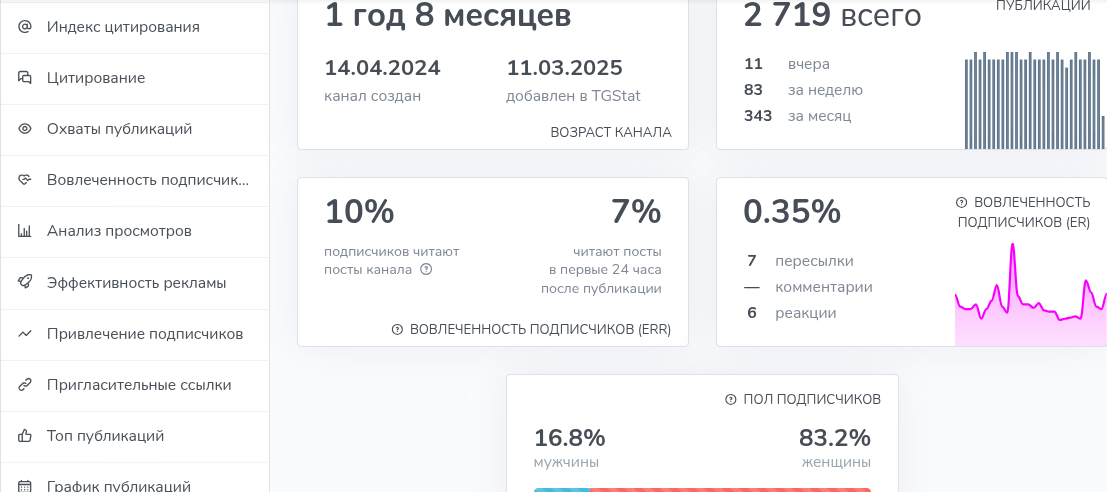
Task: Click the question icon beside the ER card title
Action: (961, 202)
